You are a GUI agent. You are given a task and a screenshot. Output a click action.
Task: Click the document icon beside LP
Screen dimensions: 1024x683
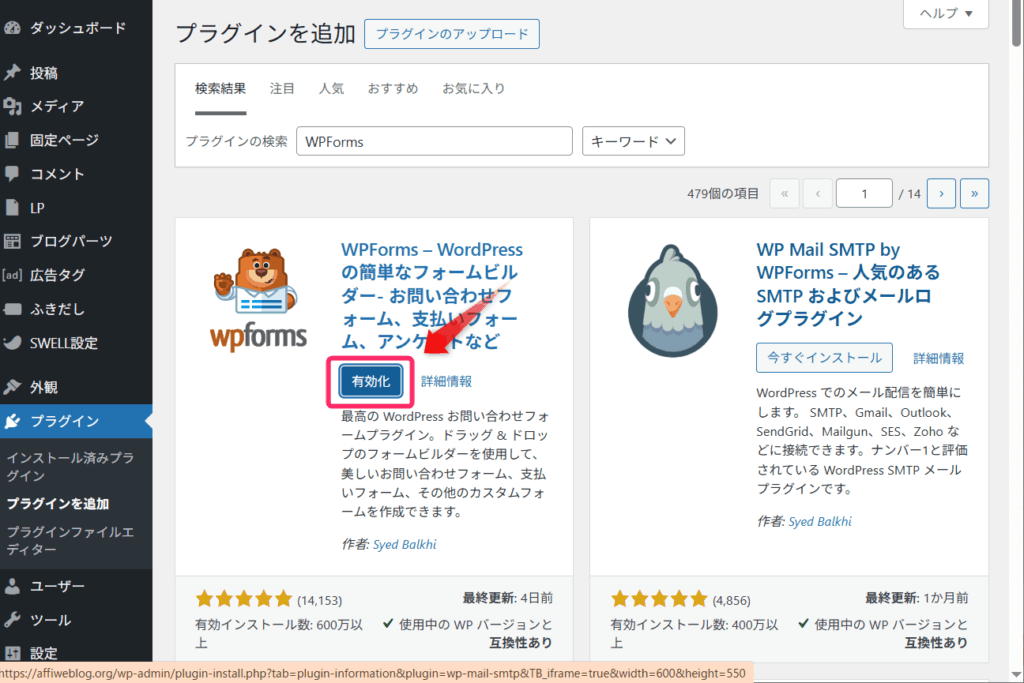coord(12,208)
